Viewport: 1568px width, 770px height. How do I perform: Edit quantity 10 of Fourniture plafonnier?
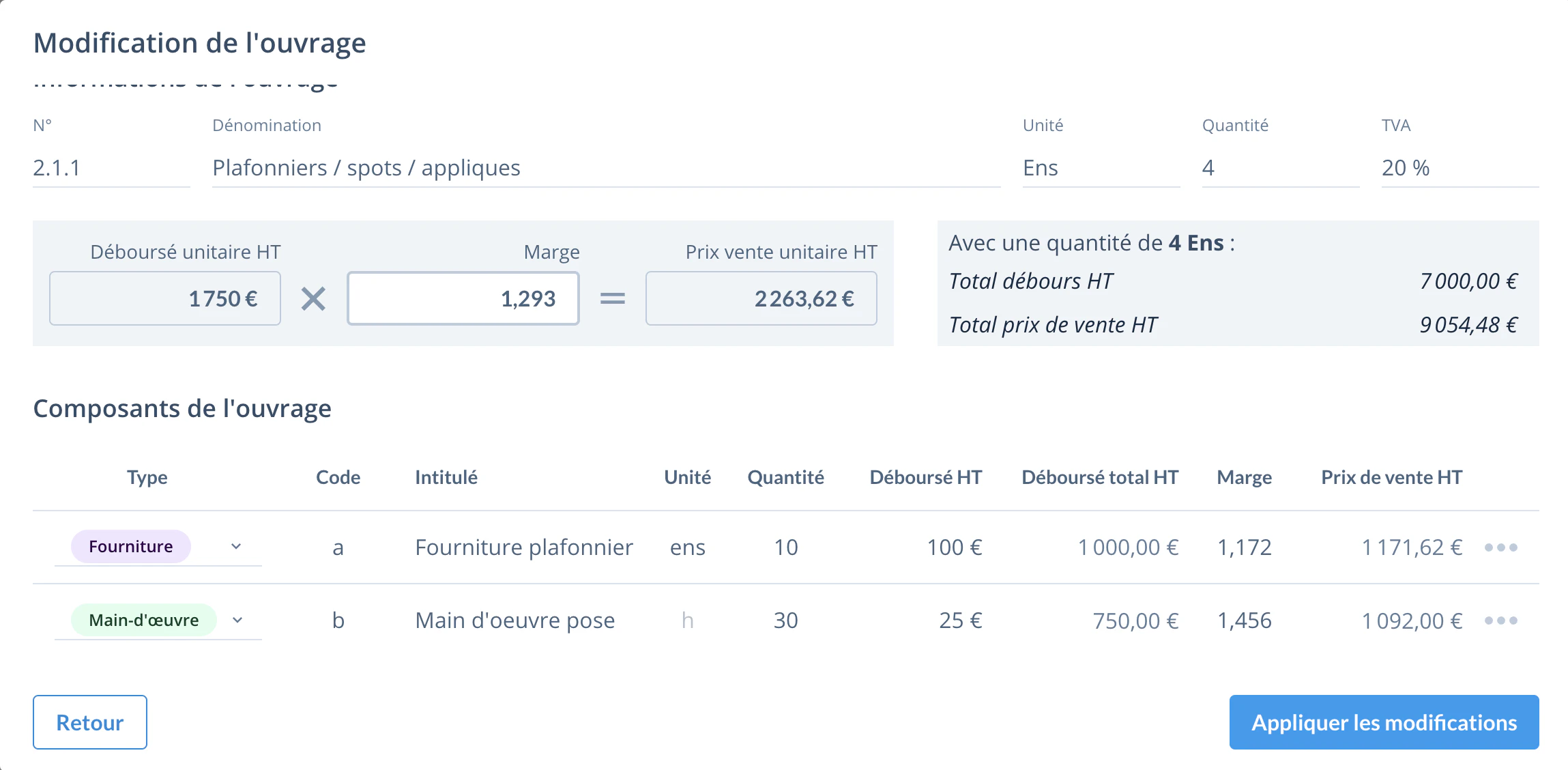[x=786, y=547]
